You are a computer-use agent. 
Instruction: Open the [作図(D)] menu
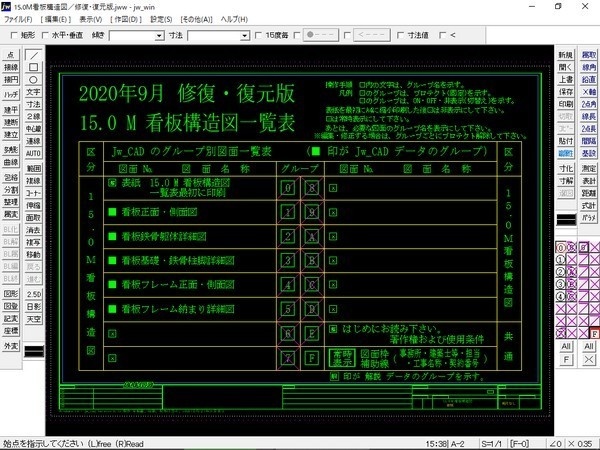coord(126,19)
